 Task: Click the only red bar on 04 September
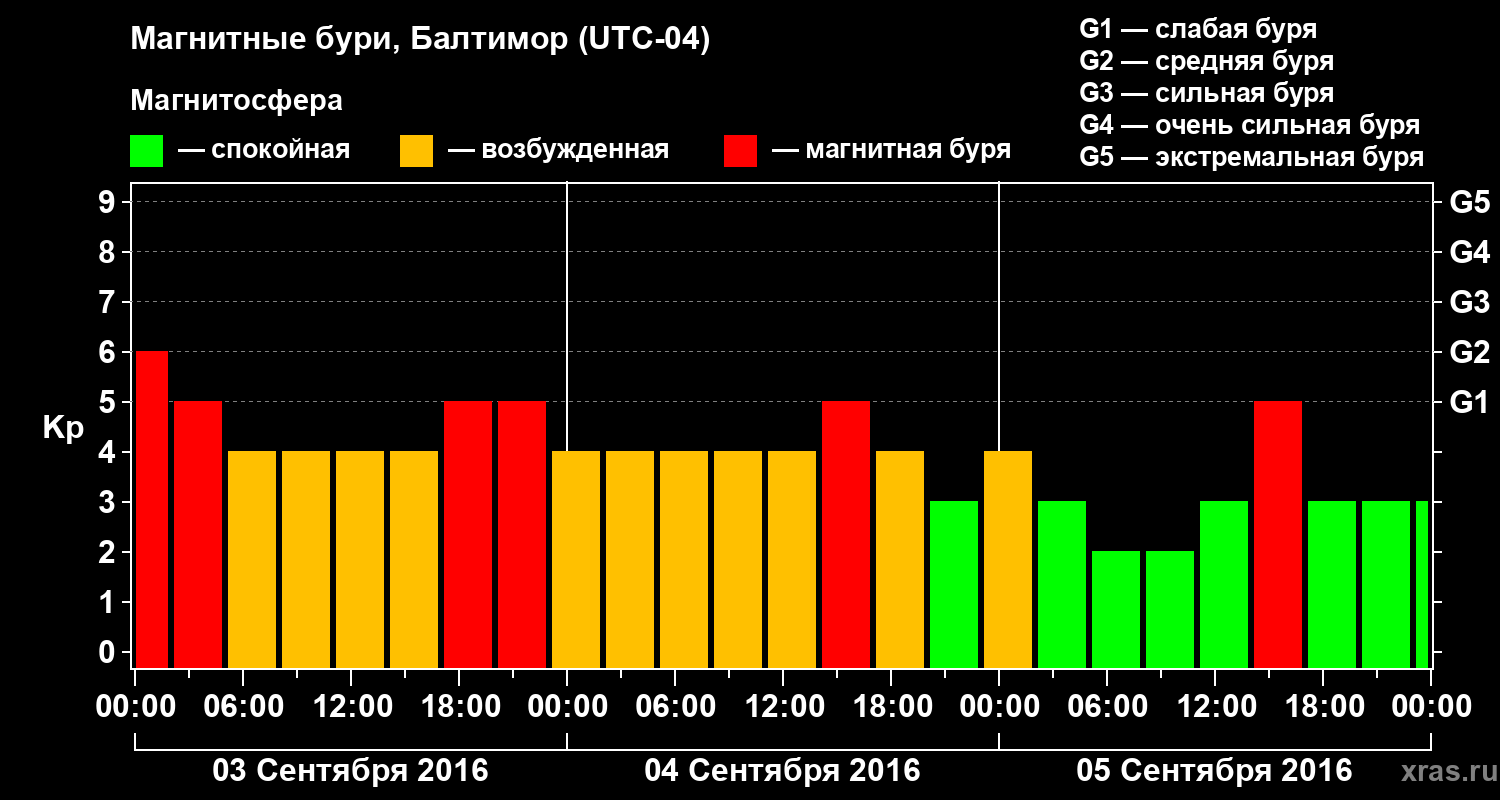pyautogui.click(x=846, y=535)
